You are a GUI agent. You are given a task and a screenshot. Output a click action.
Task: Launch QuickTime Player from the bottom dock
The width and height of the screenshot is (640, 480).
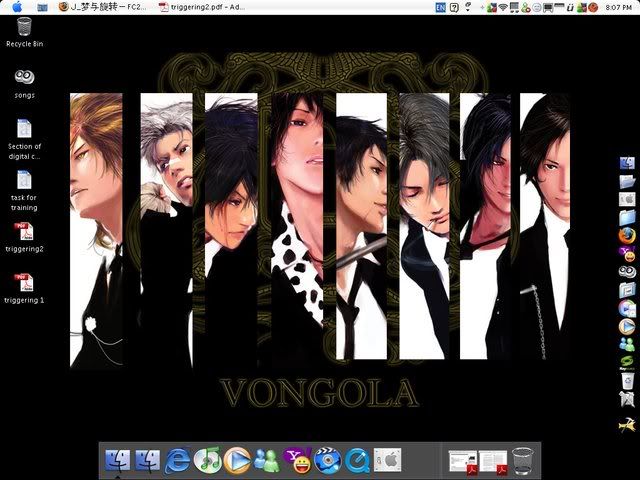358,460
